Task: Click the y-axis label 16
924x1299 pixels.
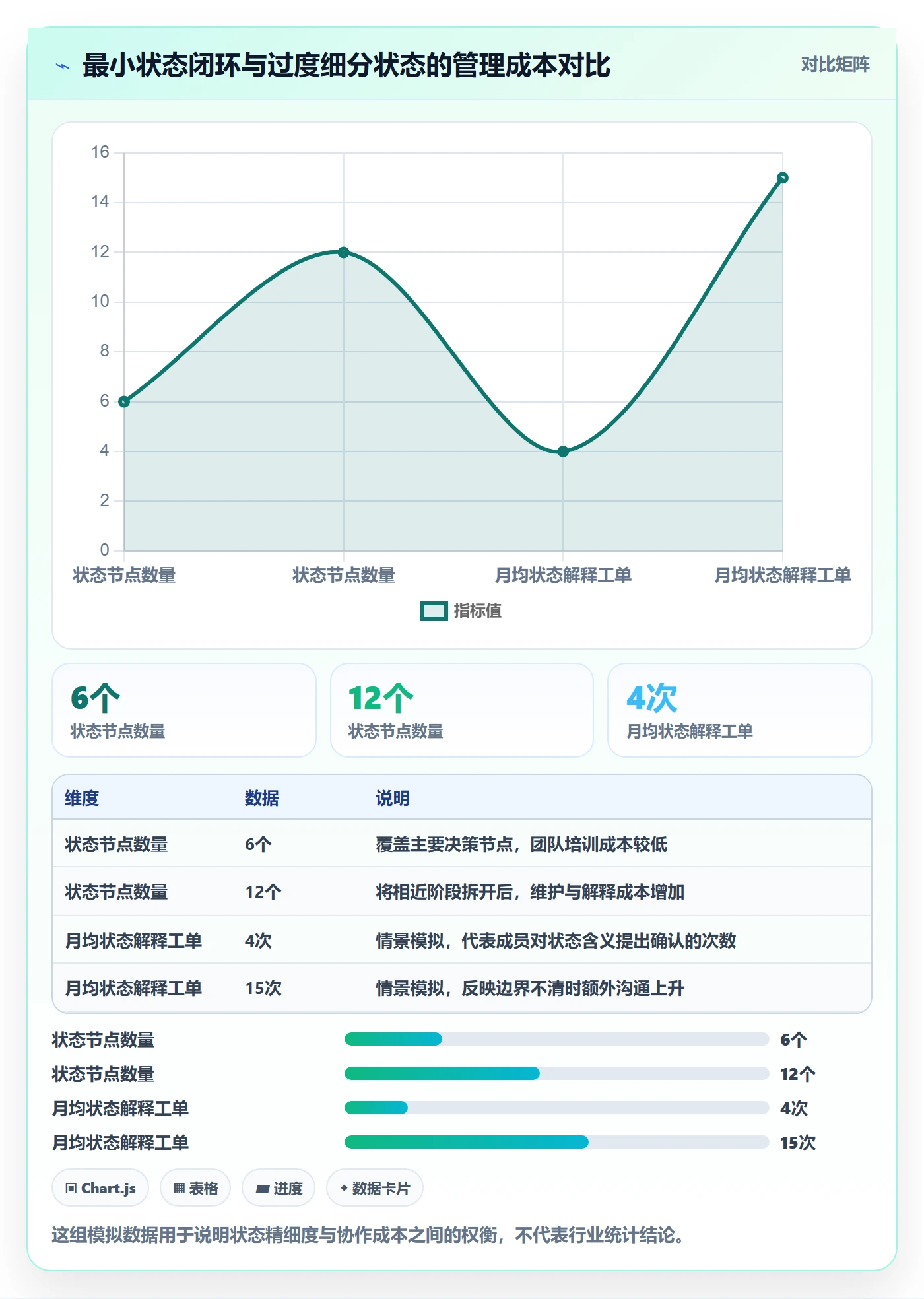Action: 100,152
